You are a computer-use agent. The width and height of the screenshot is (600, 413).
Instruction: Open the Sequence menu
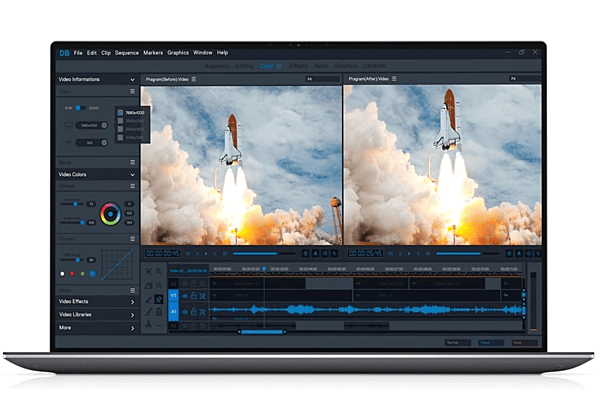pyautogui.click(x=127, y=52)
